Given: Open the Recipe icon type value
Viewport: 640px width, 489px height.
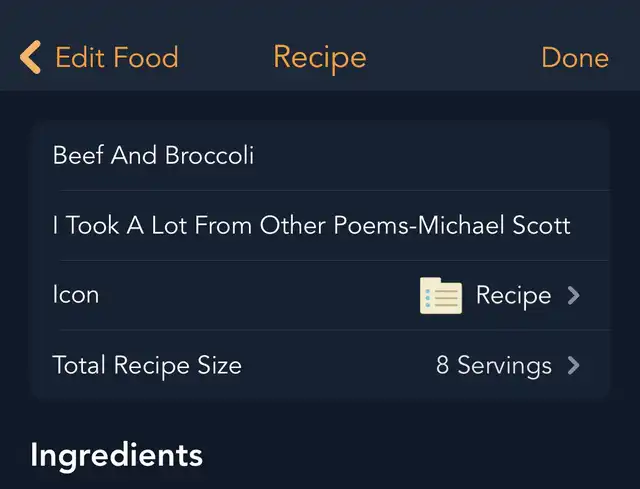Looking at the screenshot, I should tap(513, 296).
